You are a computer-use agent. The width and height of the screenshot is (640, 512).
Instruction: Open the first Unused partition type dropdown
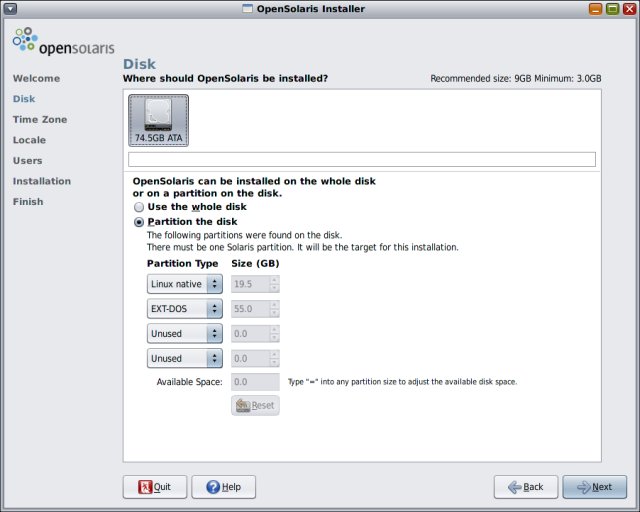[x=184, y=334]
